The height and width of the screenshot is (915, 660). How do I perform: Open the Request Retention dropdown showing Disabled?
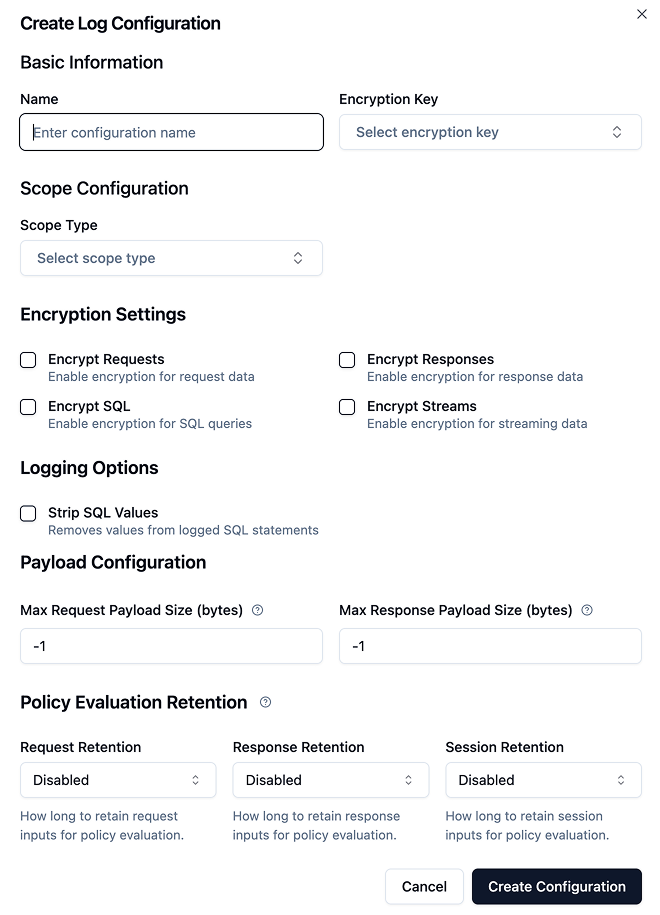click(117, 780)
